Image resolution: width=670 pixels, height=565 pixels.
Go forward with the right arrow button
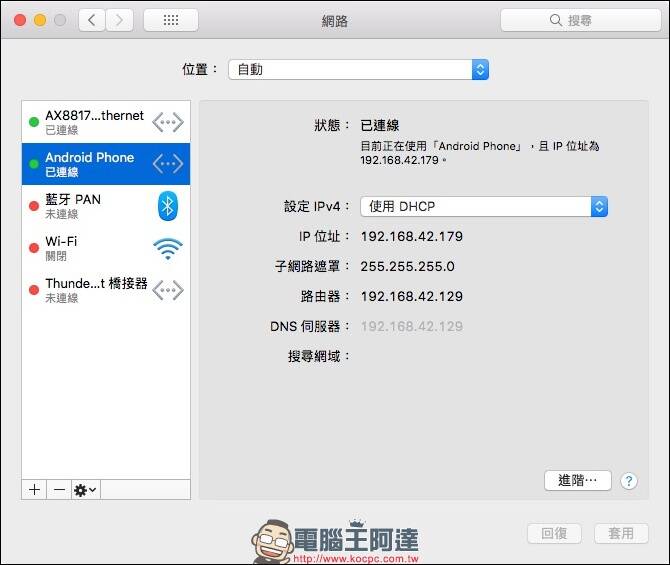(119, 20)
